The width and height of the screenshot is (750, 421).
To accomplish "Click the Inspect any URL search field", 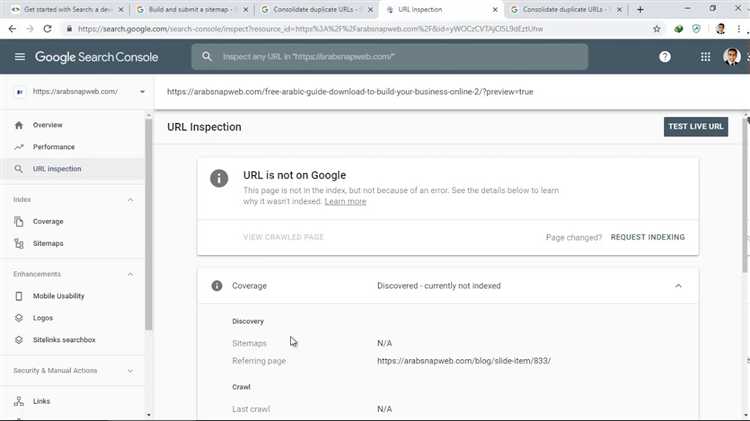I will tap(389, 56).
